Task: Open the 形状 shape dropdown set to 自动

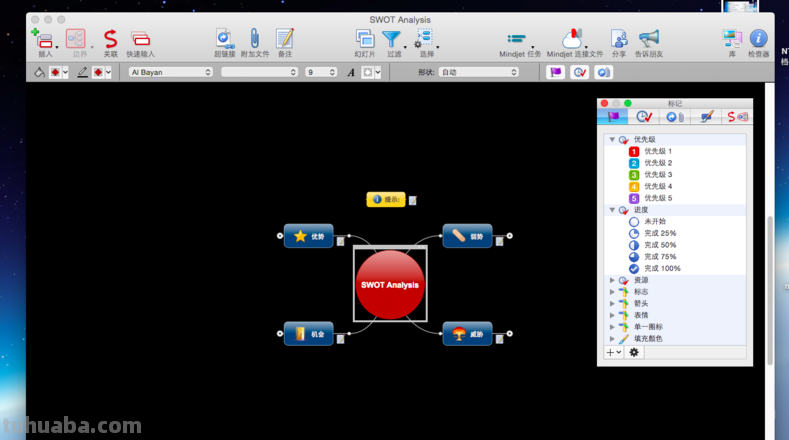Action: pyautogui.click(x=478, y=72)
